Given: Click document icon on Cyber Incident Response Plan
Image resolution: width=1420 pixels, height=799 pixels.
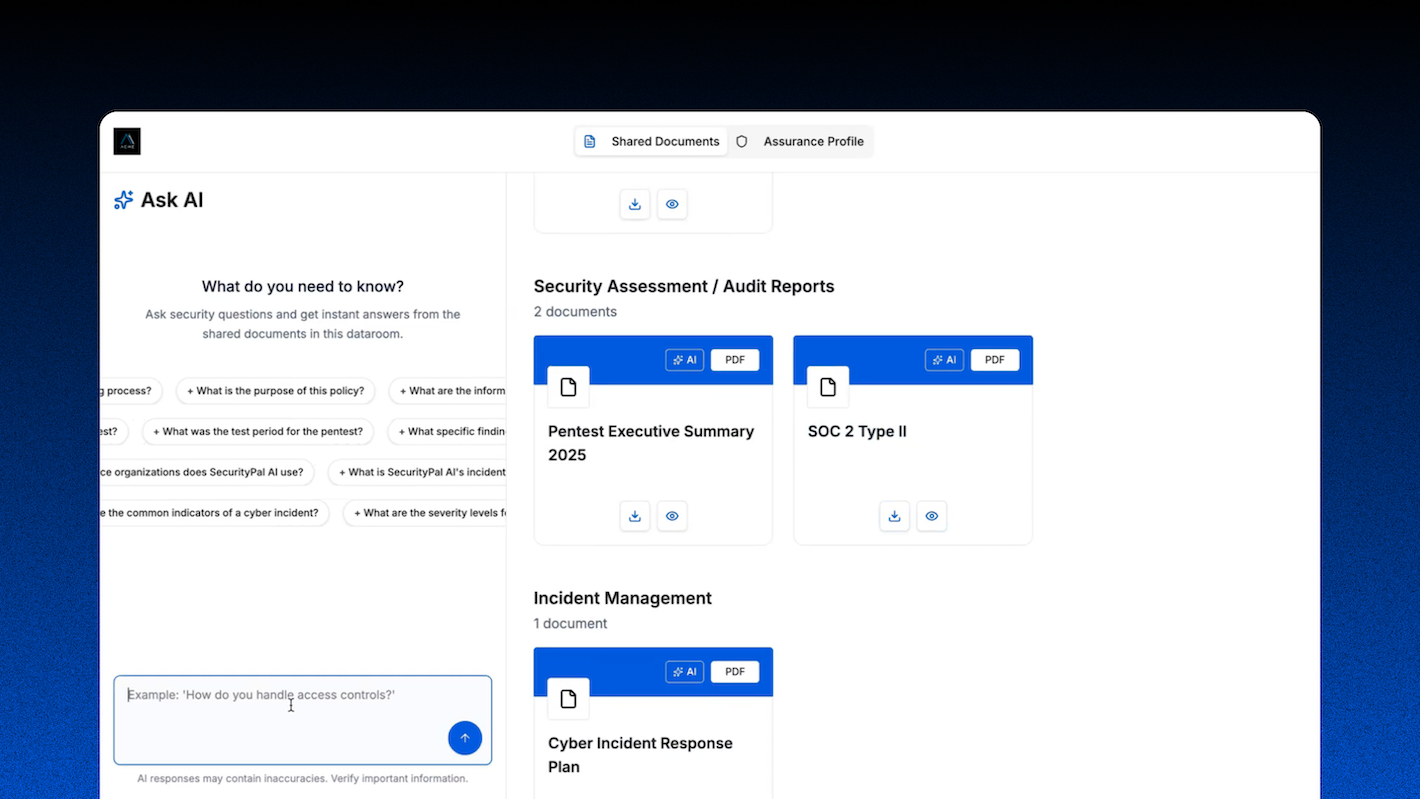Looking at the screenshot, I should [x=569, y=699].
